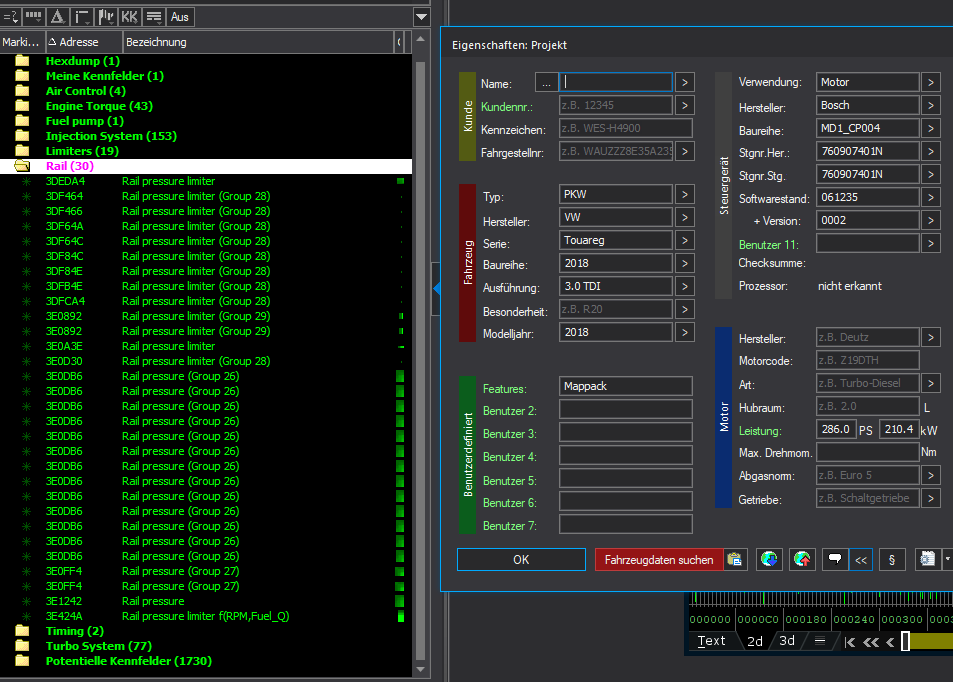
Task: Open the arrow menu next to the Hersteller VW field
Action: (685, 218)
